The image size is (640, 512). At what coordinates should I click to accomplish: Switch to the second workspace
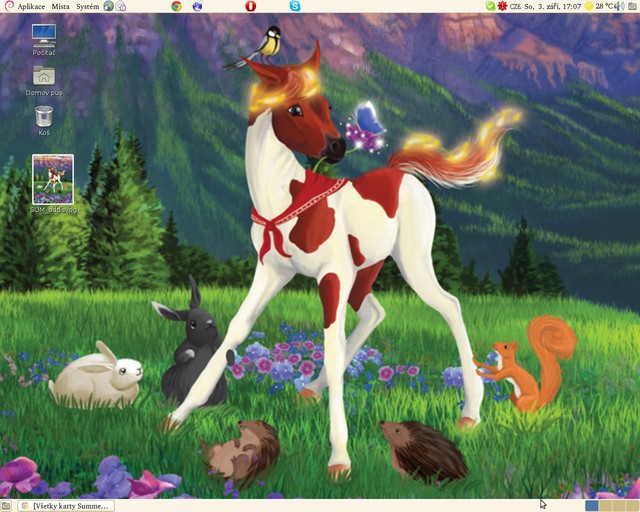click(605, 505)
